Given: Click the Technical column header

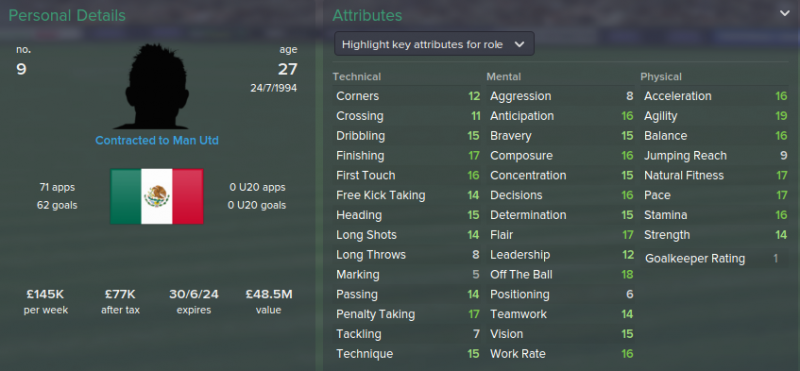Looking at the screenshot, I should tap(357, 77).
